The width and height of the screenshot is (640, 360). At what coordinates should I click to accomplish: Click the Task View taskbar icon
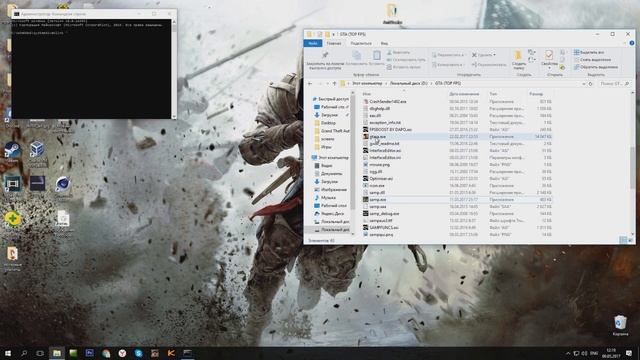click(x=40, y=353)
